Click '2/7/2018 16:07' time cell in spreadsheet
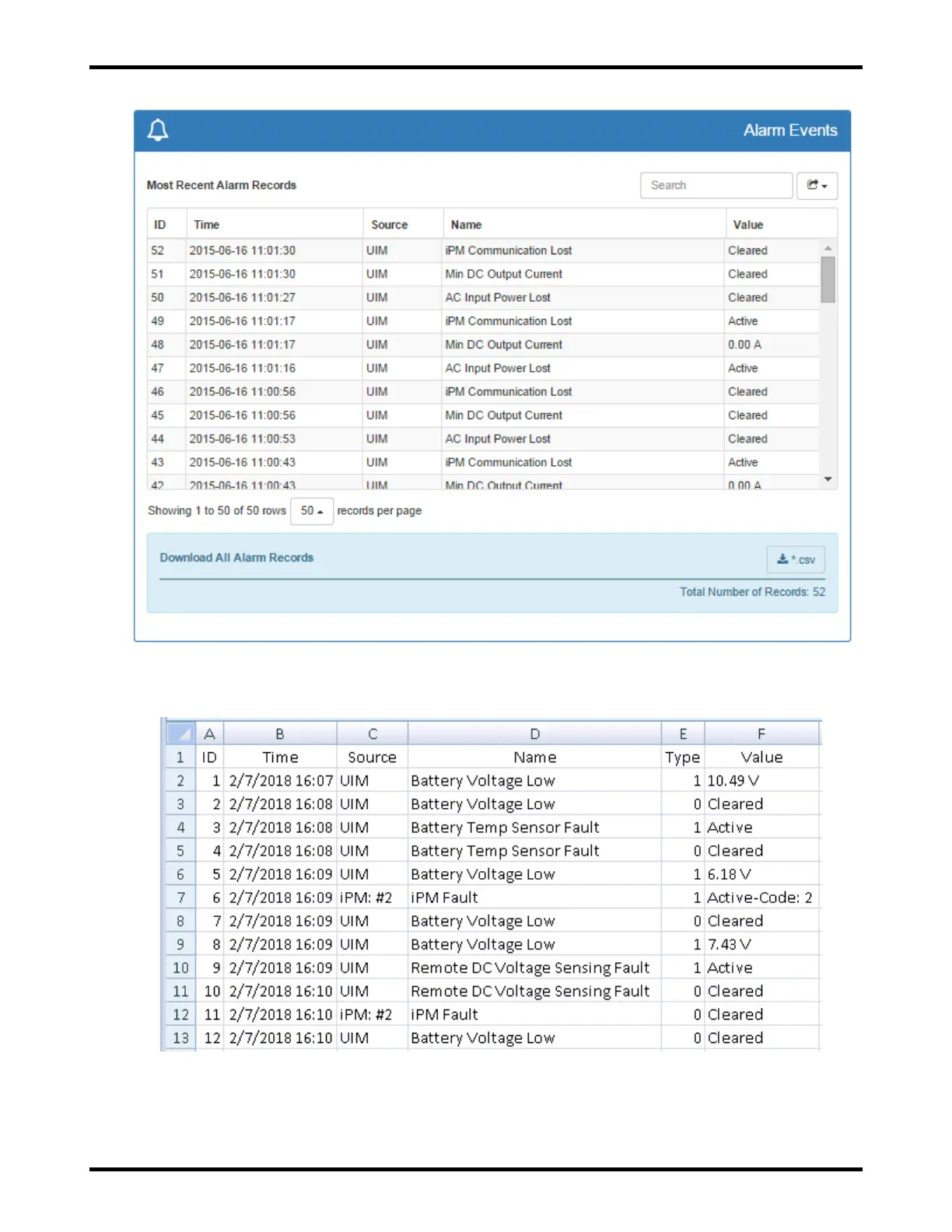Viewport: 952px width, 1232px height. (x=280, y=781)
